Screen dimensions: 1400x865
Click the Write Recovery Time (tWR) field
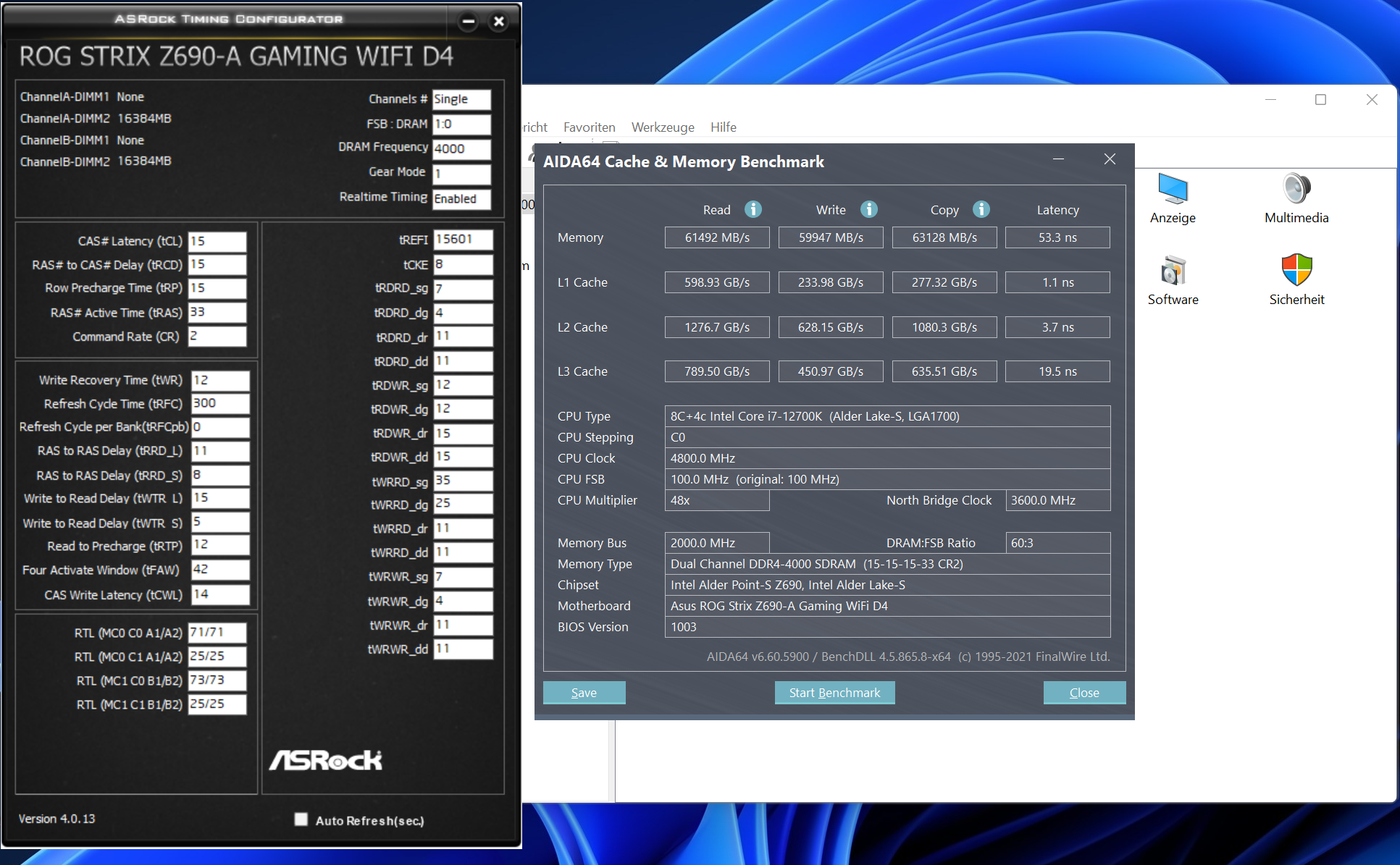pos(220,380)
